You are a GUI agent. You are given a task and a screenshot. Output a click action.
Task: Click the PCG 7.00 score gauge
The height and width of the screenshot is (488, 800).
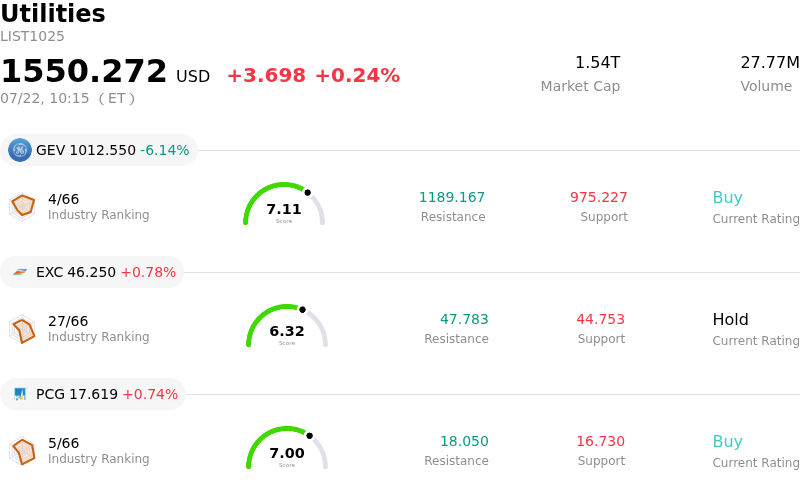[287, 448]
